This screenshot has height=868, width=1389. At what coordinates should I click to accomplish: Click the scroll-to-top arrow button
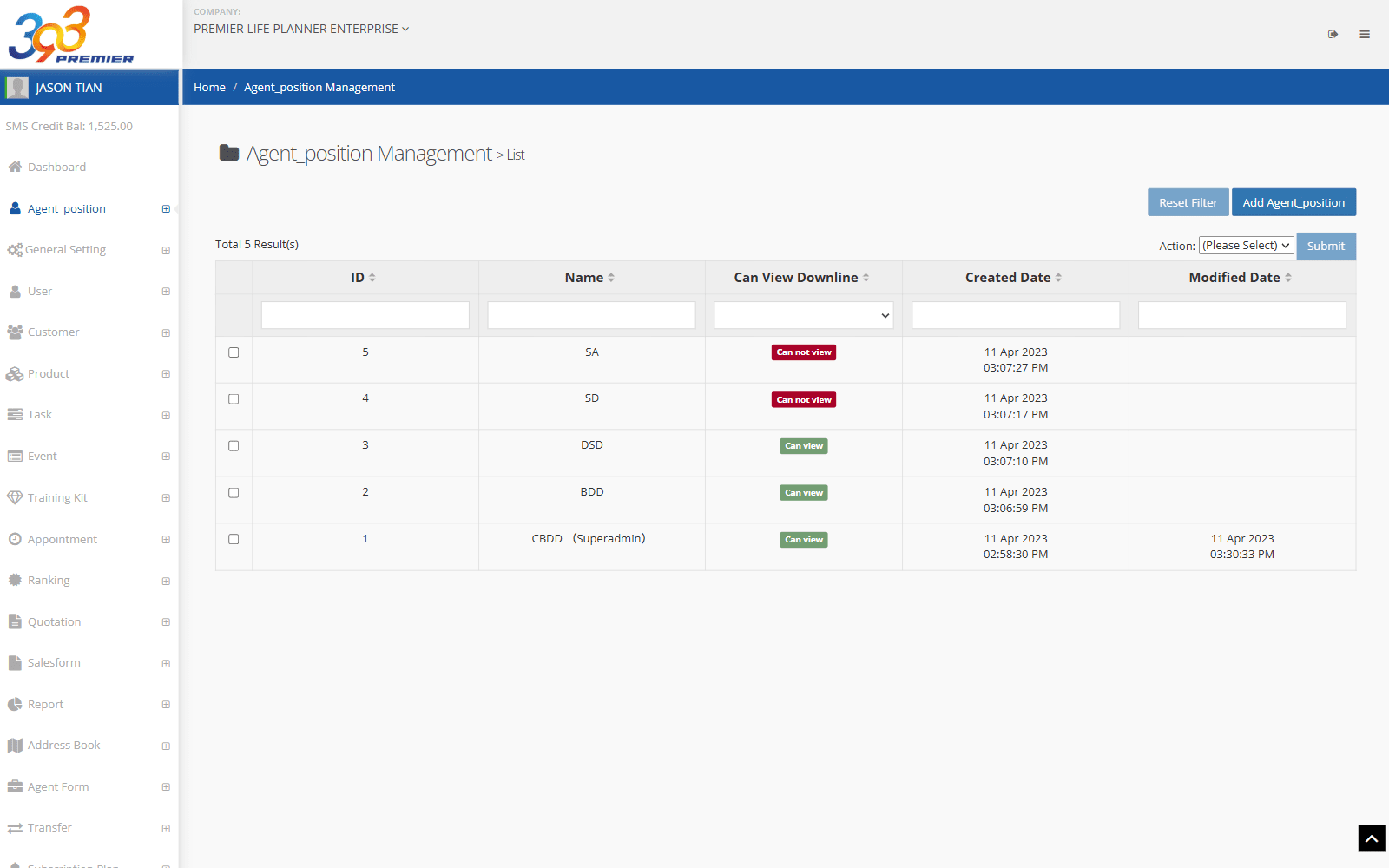[x=1372, y=838]
